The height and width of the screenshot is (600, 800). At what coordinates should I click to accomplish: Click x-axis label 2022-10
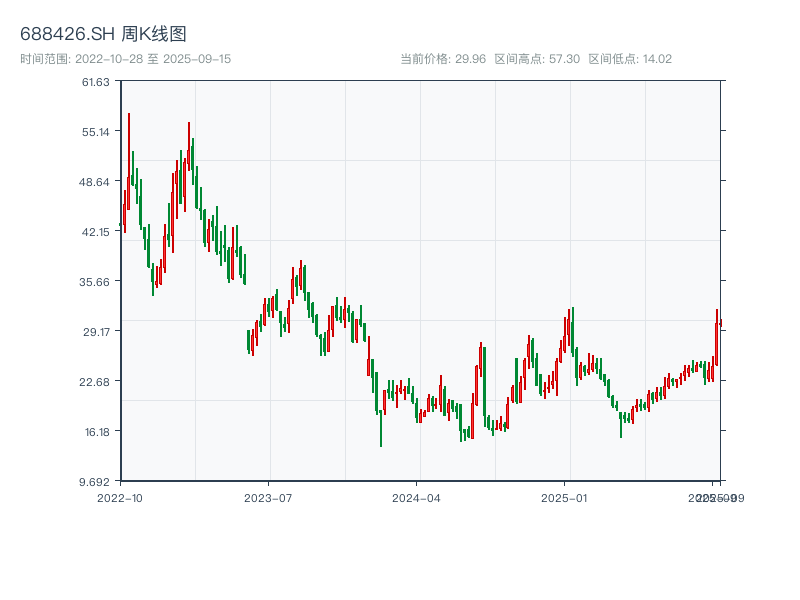pos(120,498)
